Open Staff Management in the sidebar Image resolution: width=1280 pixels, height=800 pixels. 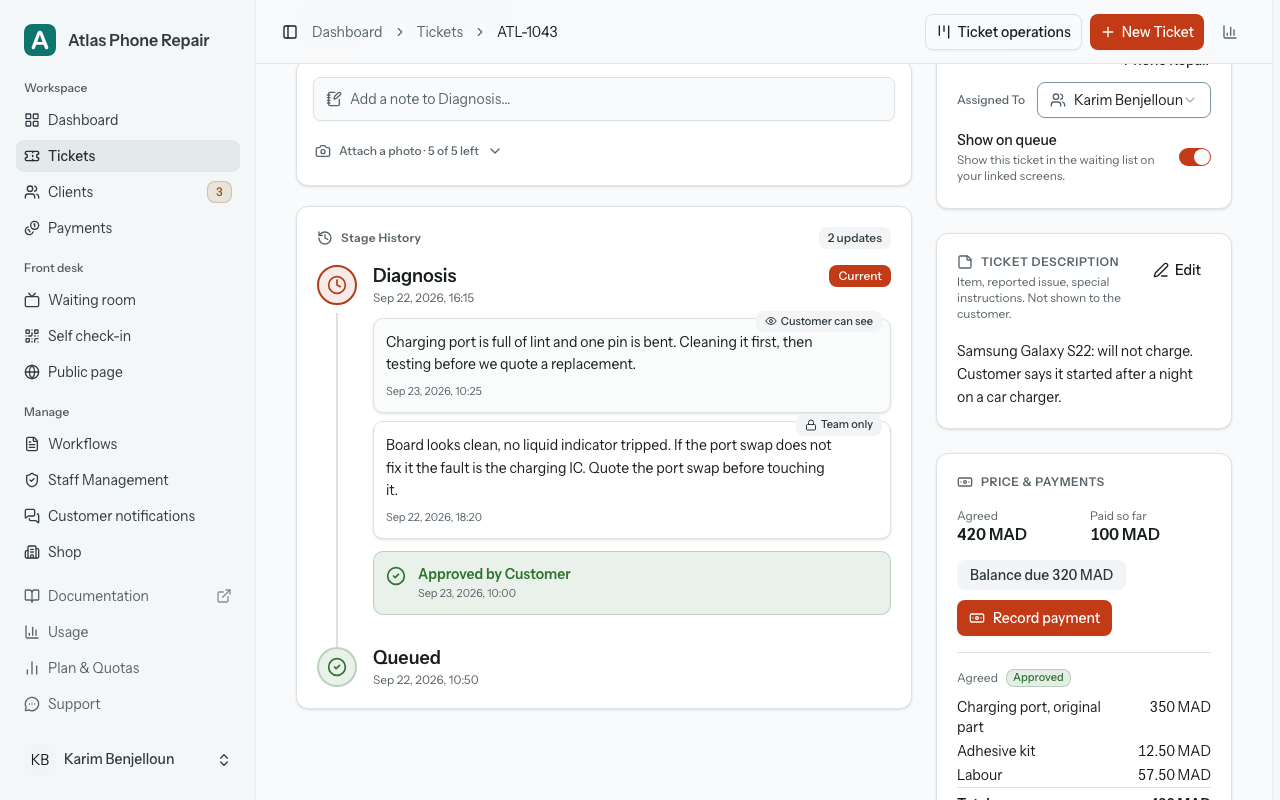(128, 480)
